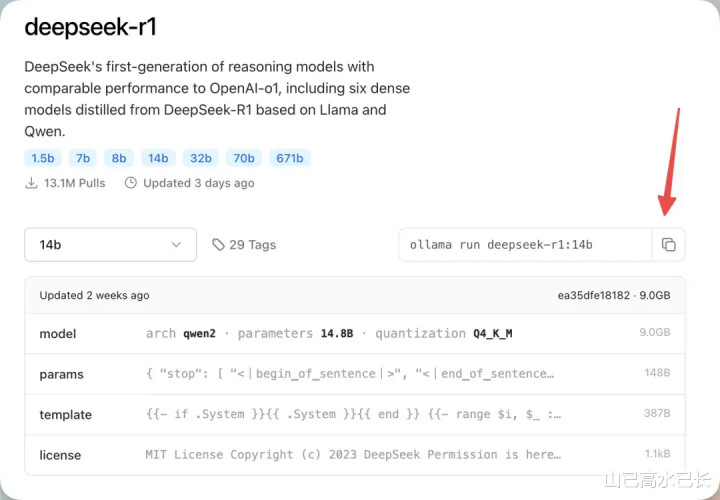720x500 pixels.
Task: Select the 1.5b size tag
Action: [43, 158]
